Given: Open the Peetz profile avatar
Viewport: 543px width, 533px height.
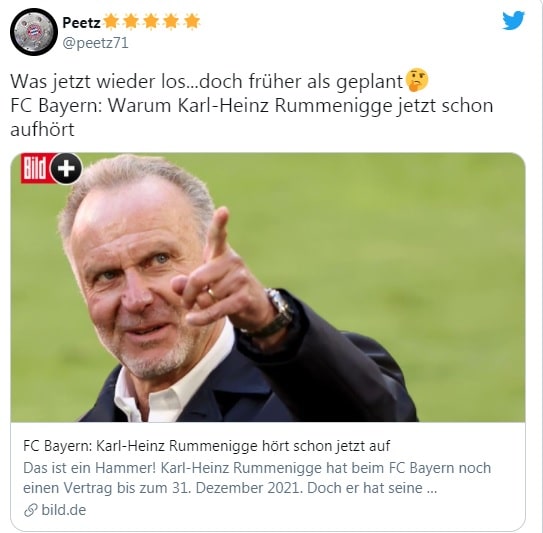Looking at the screenshot, I should click(x=34, y=32).
